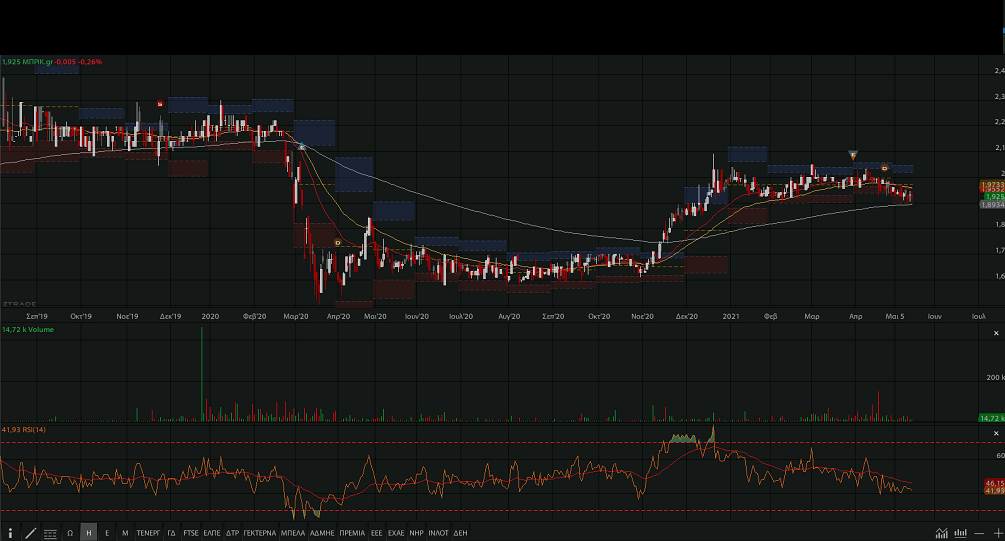This screenshot has height=541, width=1005.
Task: Zoom in with the plus icon
Action: click(x=997, y=533)
